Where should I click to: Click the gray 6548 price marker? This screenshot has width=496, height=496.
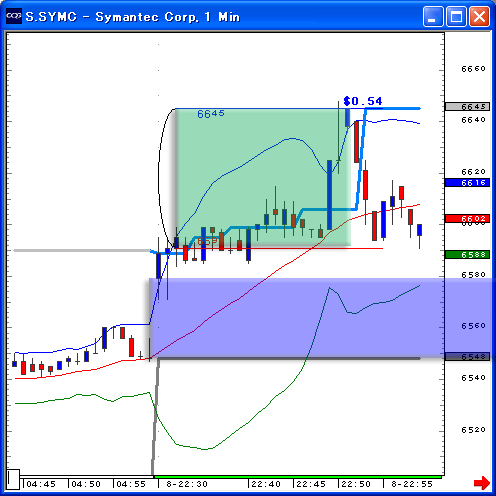[467, 357]
